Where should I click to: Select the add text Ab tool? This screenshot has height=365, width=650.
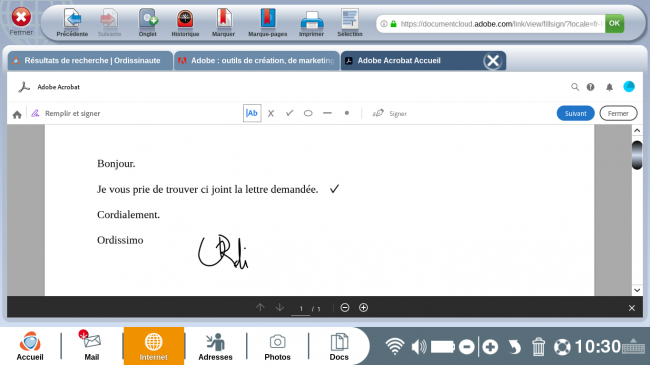pos(252,113)
